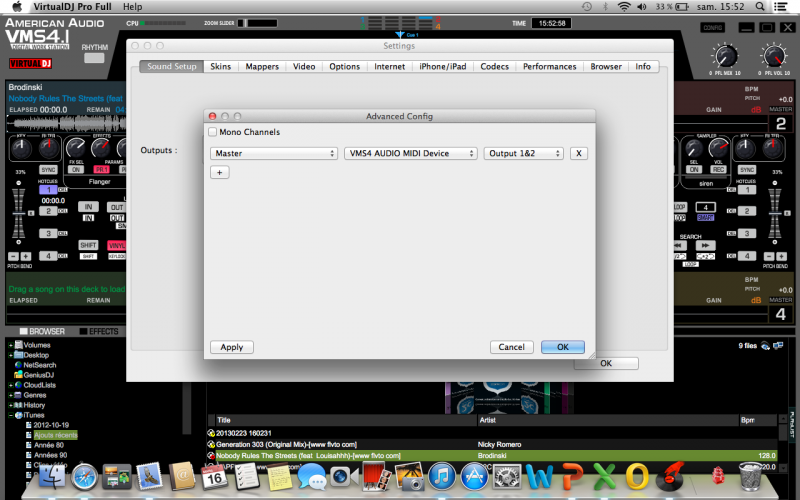
Task: Trigger hotcue 4 on the right deck
Action: pyautogui.click(x=747, y=256)
